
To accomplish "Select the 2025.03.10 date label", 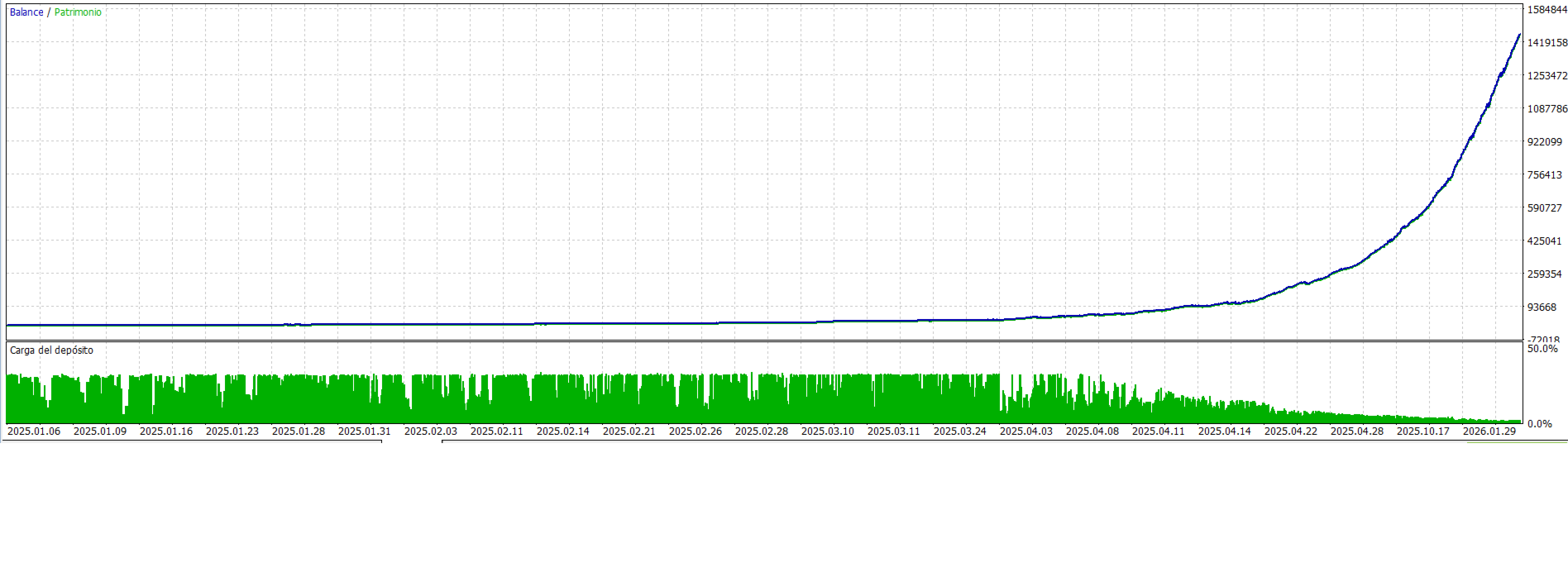I will [x=828, y=431].
